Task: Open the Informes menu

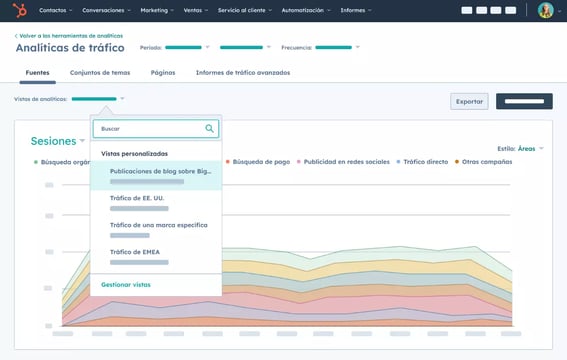Action: [x=356, y=10]
